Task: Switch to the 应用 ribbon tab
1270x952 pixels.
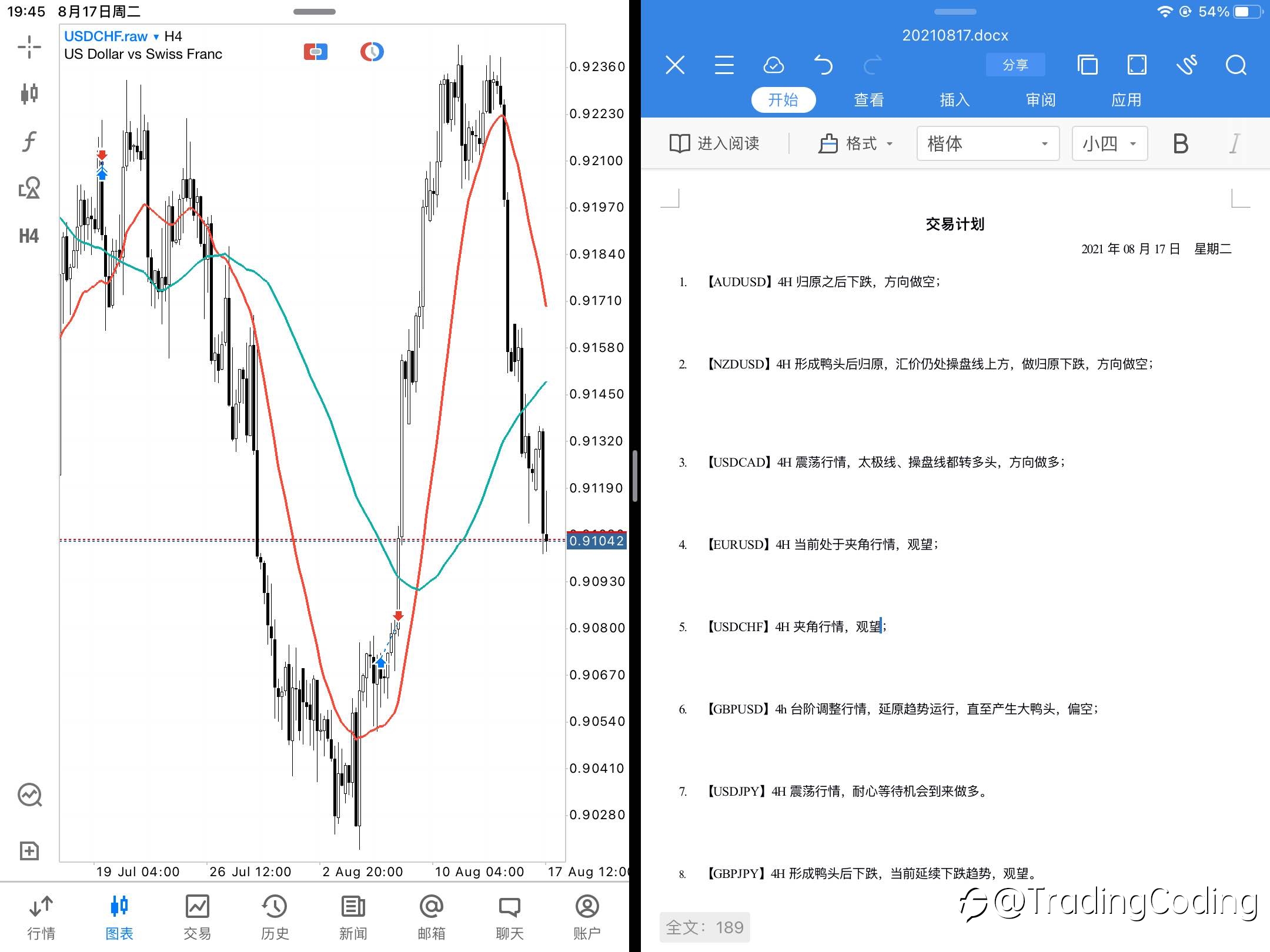Action: 1127,100
